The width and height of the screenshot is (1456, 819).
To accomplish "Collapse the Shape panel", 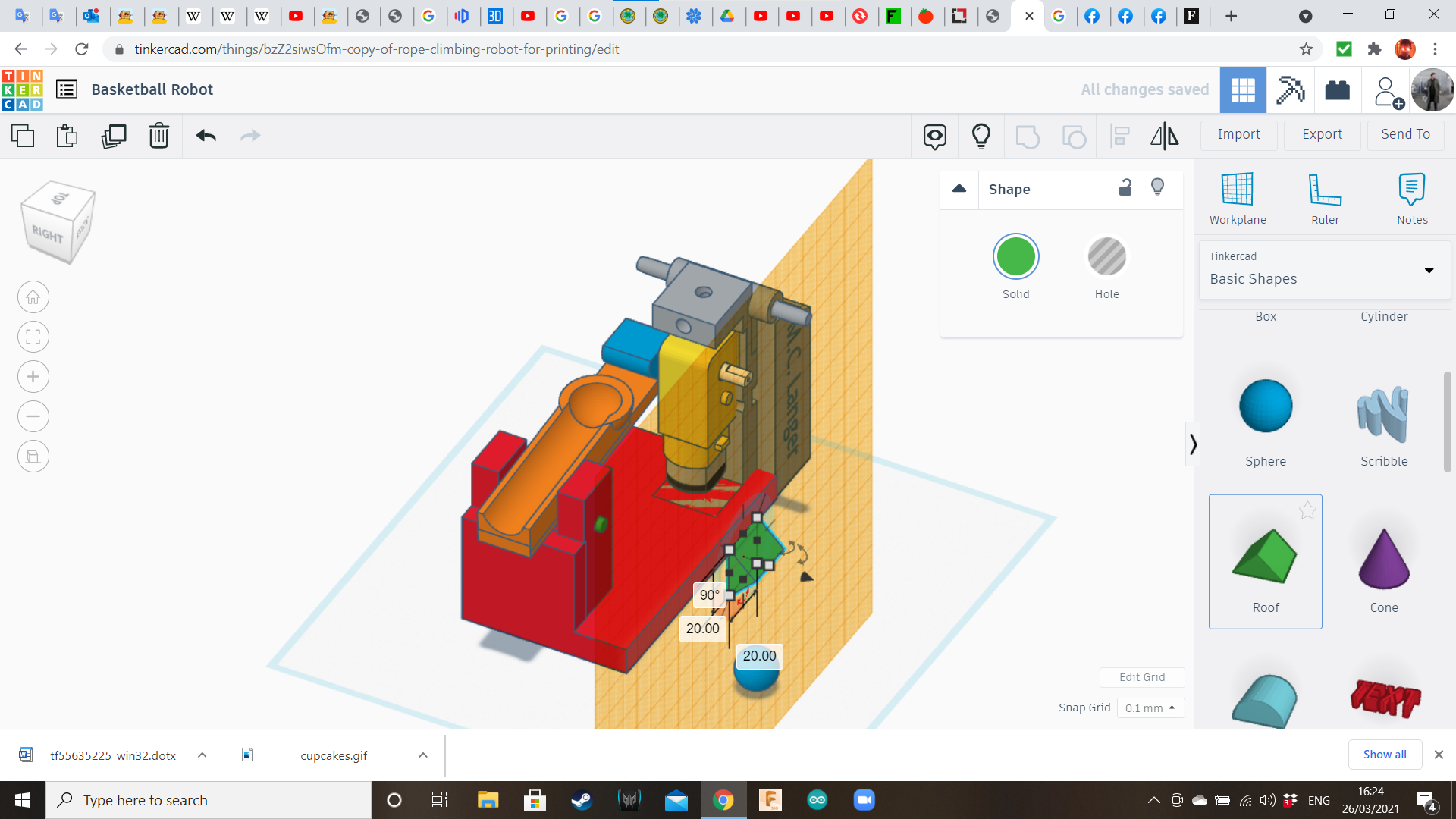I will click(x=959, y=189).
